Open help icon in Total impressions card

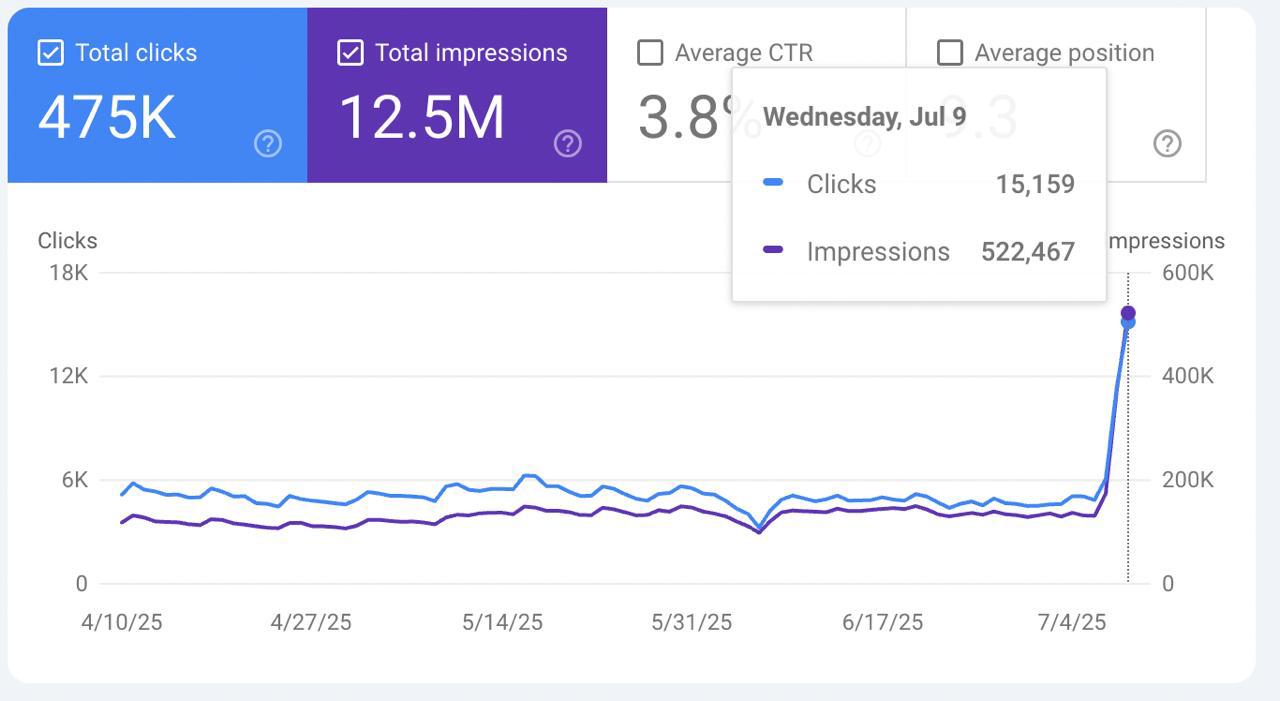tap(568, 144)
